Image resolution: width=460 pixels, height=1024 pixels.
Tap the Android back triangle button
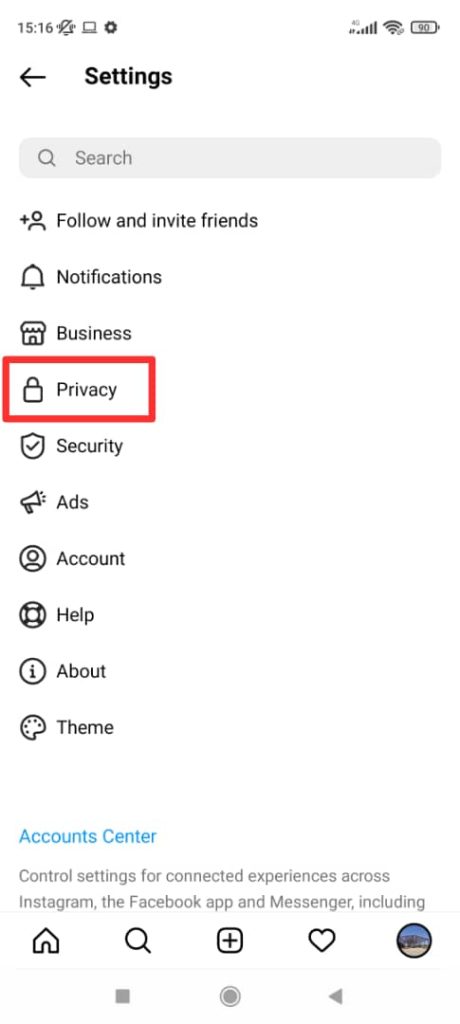tap(336, 996)
